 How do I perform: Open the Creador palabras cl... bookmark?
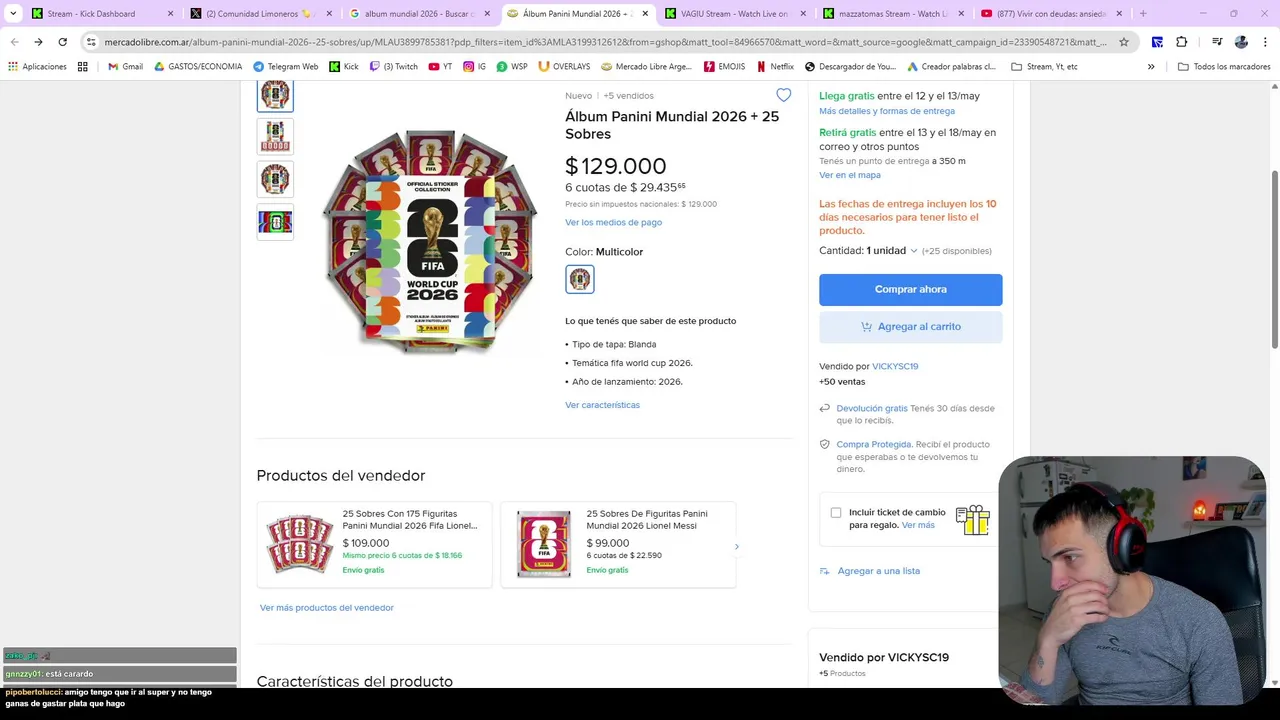pyautogui.click(x=952, y=66)
